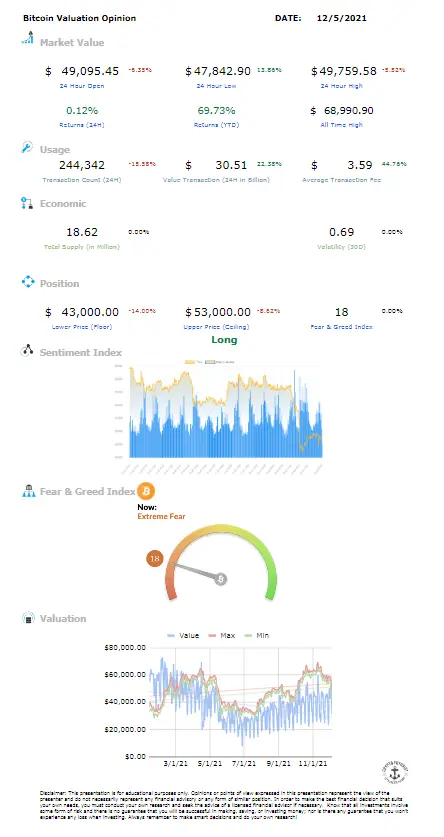Click the Usage wrench icon
Image resolution: width=444 pixels, height=837 pixels.
click(x=27, y=147)
